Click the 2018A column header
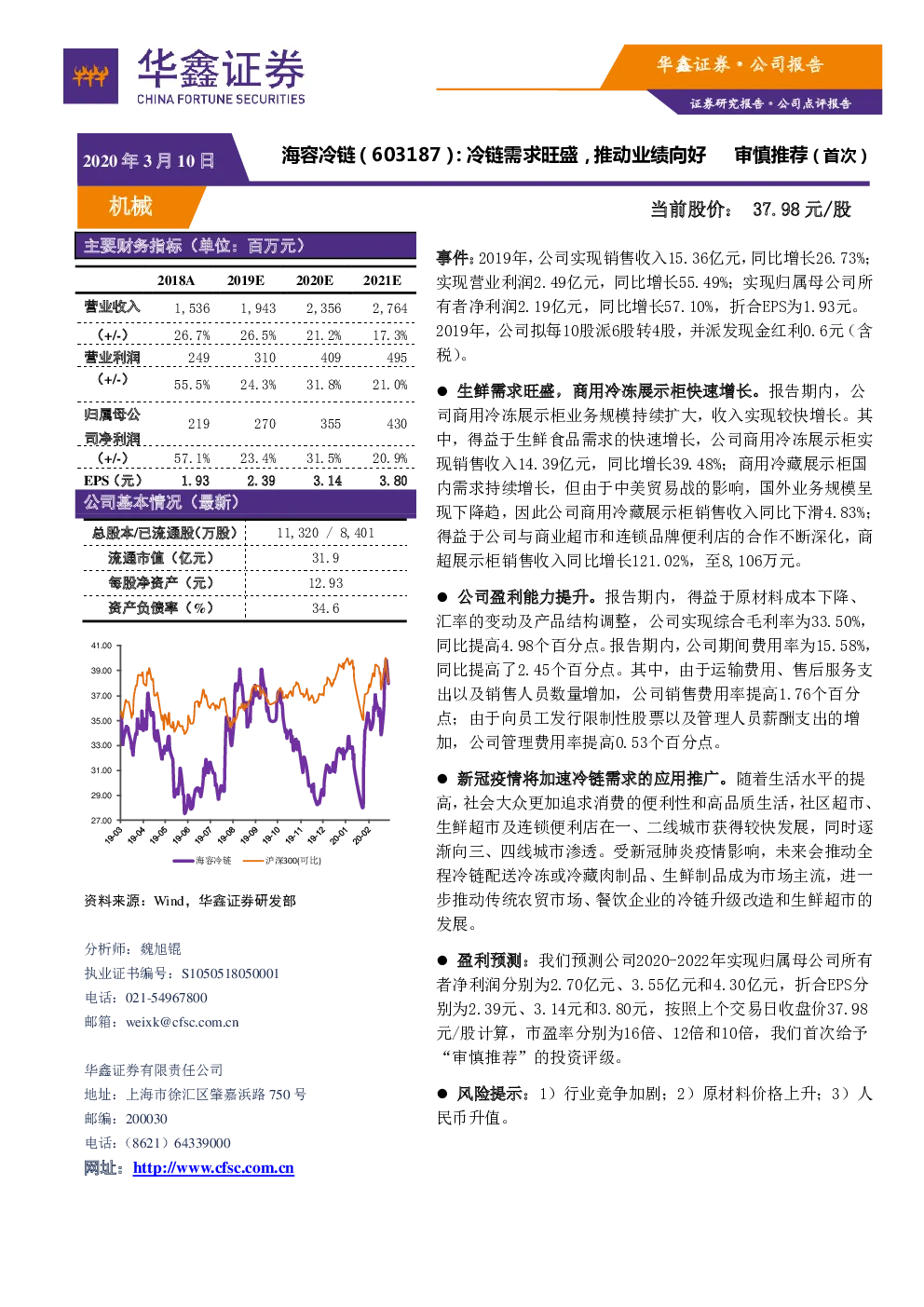Screen dimensions: 924x1307 pyautogui.click(x=176, y=280)
